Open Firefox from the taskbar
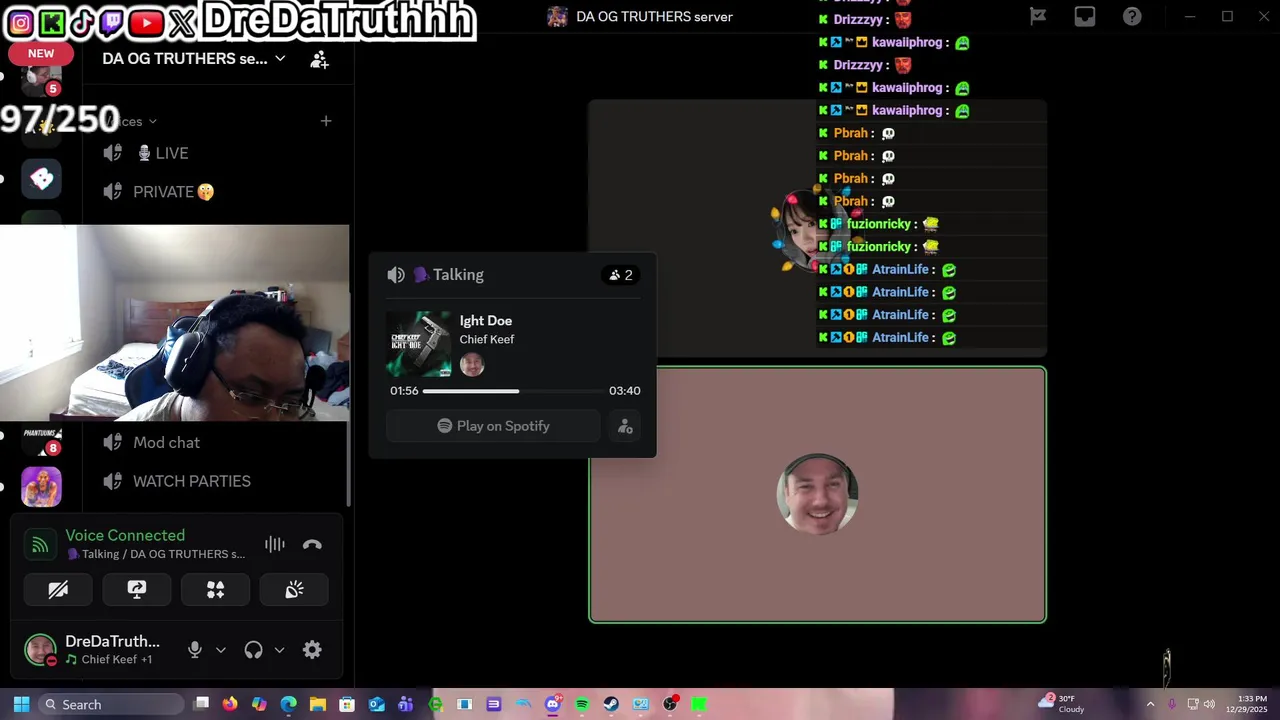Screen dimensions: 1280x720 pos(230,705)
